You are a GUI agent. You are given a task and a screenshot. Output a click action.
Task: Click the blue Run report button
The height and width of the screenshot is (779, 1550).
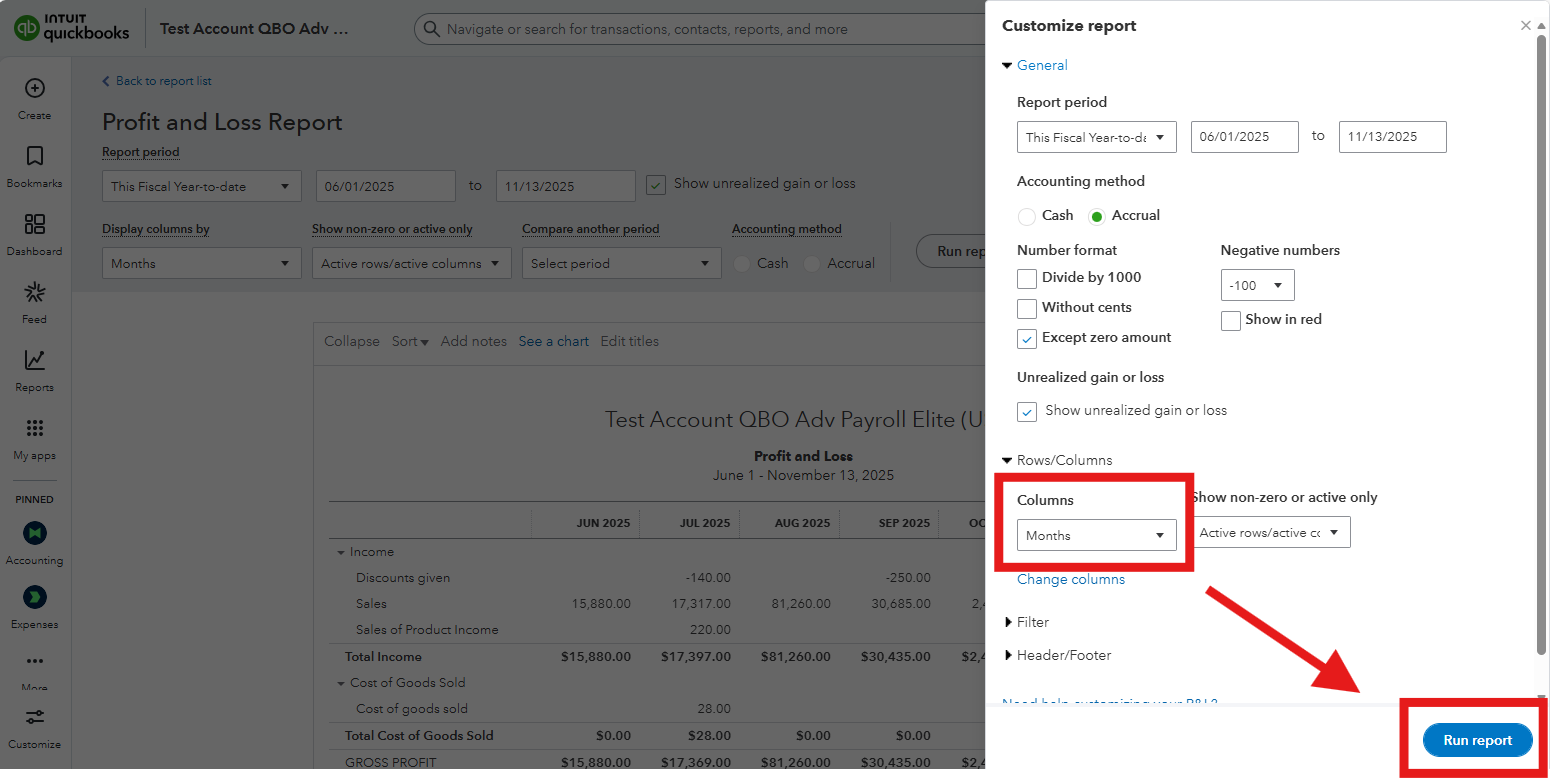coord(1477,740)
